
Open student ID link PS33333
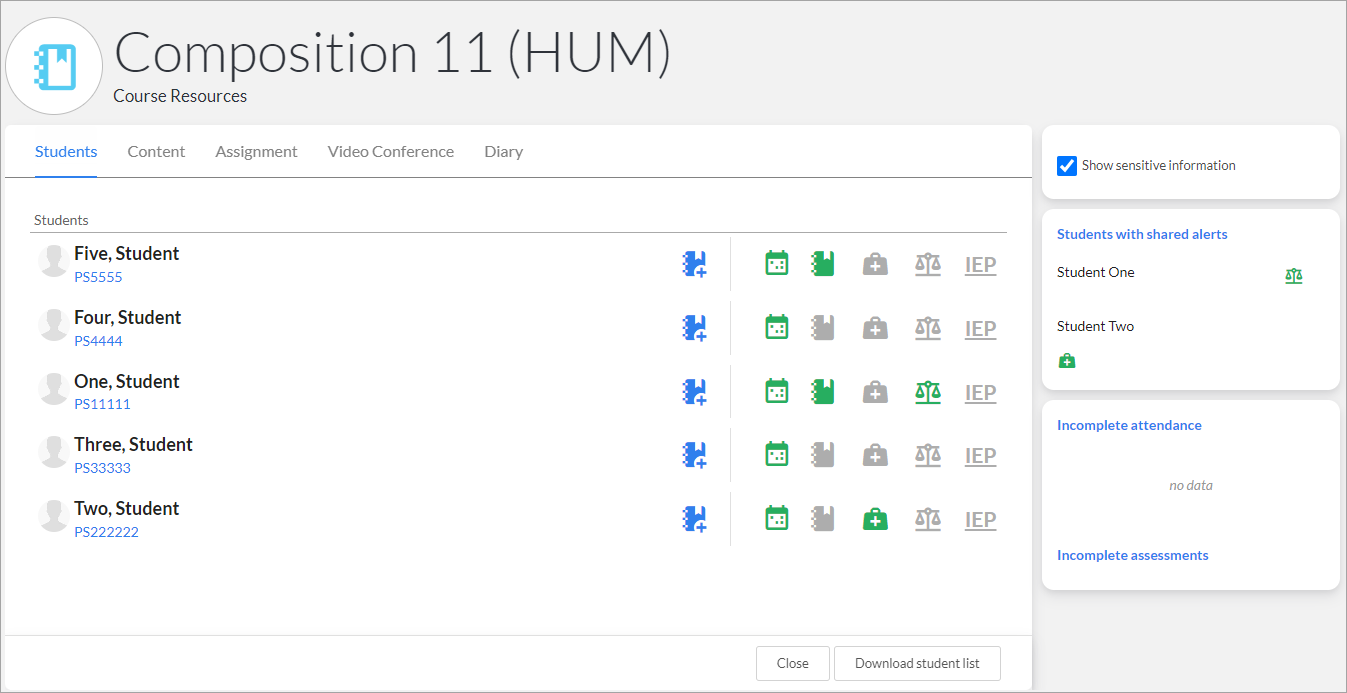pyautogui.click(x=102, y=468)
